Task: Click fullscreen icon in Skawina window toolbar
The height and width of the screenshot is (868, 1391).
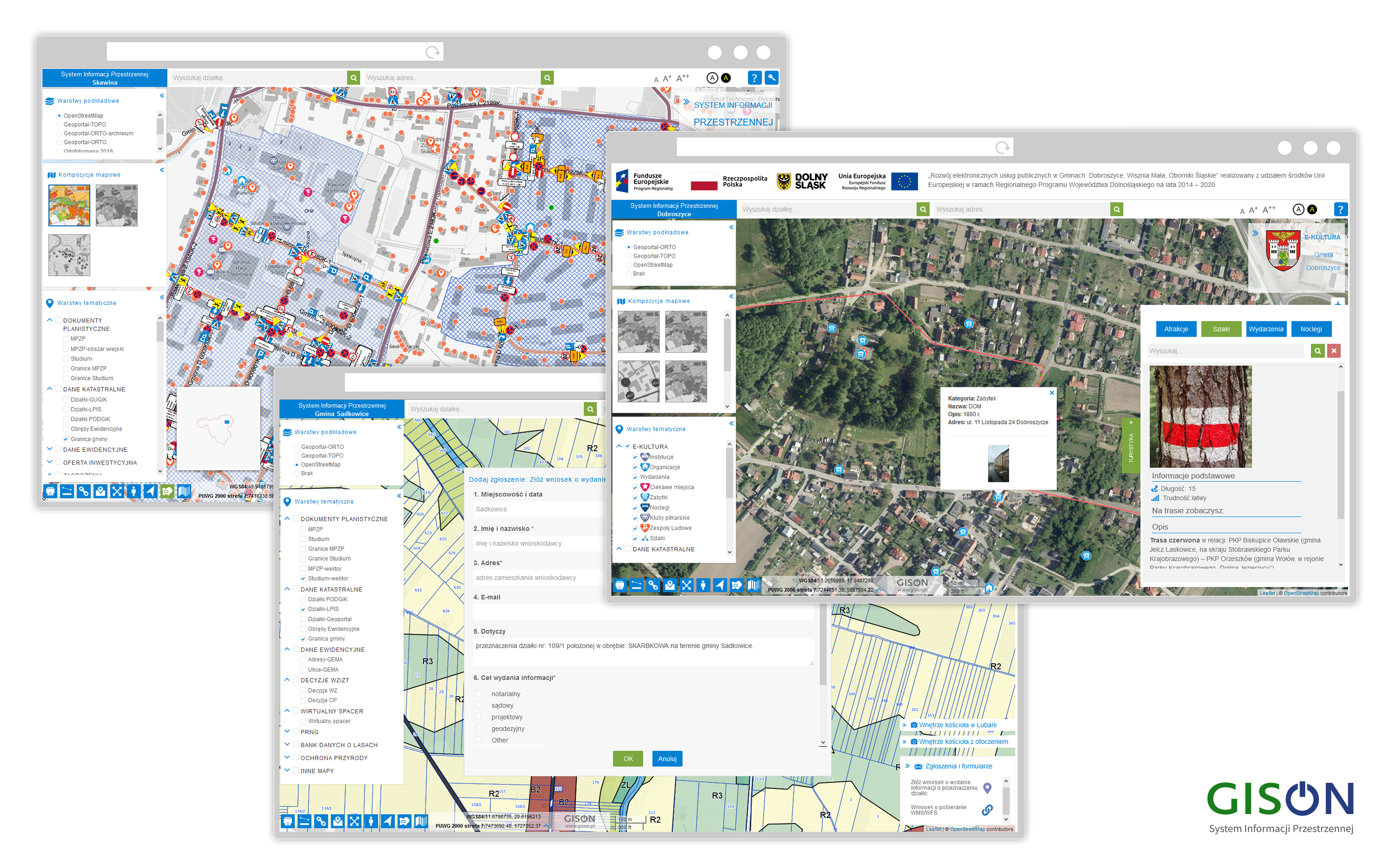Action: pos(117,491)
